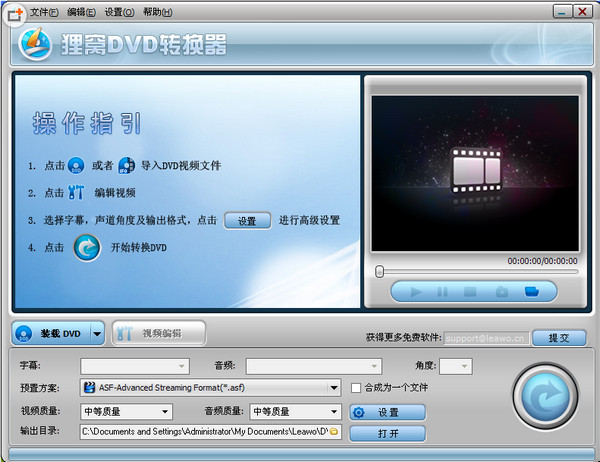Expand the 装载 DVD dropdown arrow

tap(97, 333)
